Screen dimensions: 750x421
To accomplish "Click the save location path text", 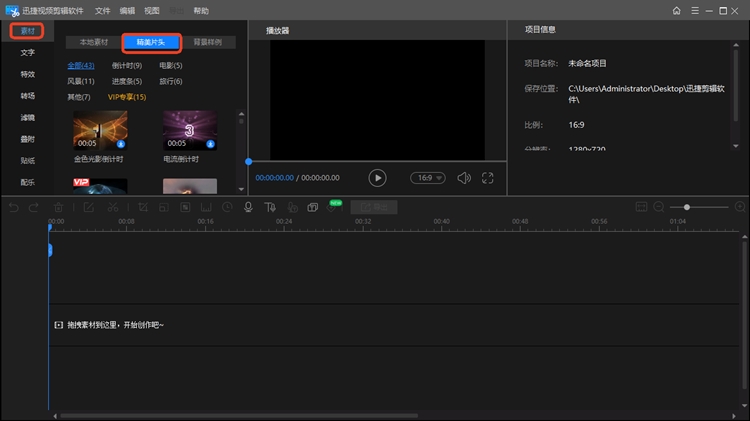I will tap(646, 94).
